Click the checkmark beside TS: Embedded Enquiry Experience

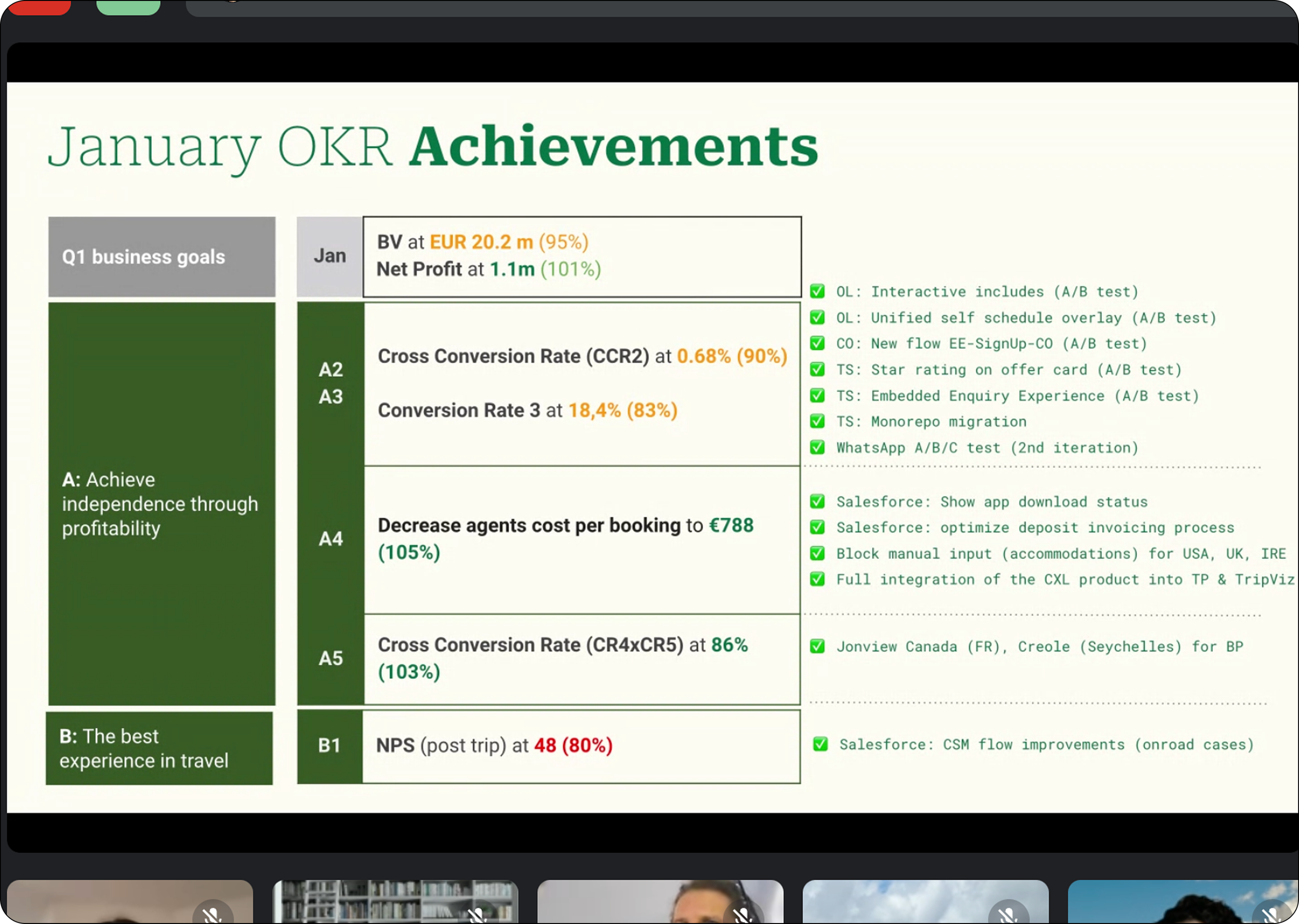pos(817,395)
